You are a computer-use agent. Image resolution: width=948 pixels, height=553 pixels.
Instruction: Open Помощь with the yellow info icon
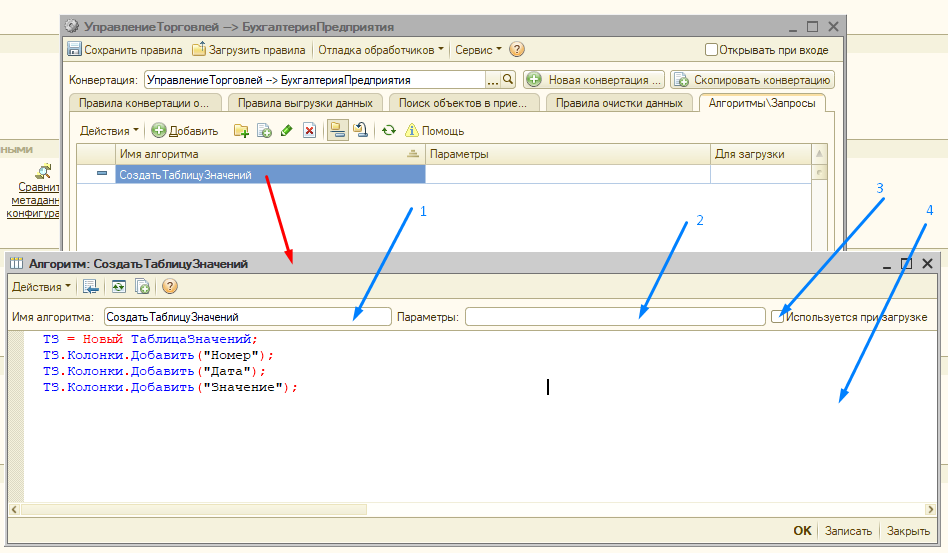(435, 131)
